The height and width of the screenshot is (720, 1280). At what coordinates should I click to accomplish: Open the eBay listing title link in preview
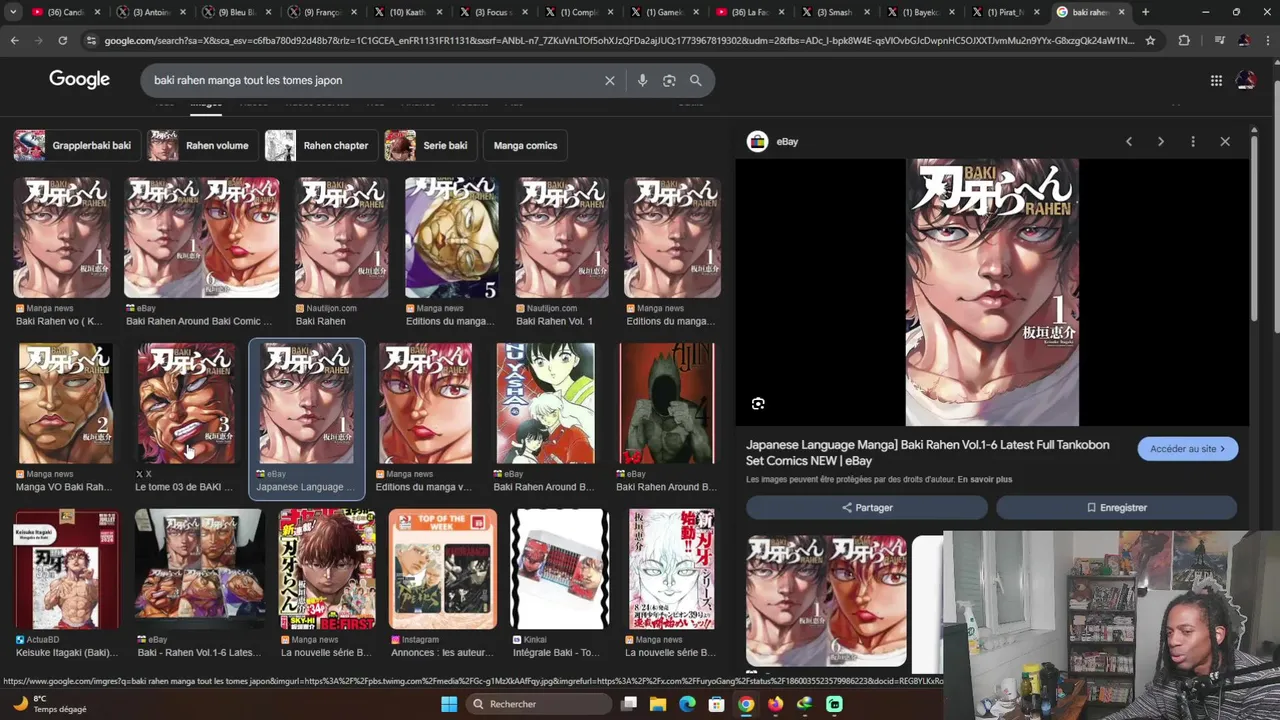pyautogui.click(x=927, y=452)
